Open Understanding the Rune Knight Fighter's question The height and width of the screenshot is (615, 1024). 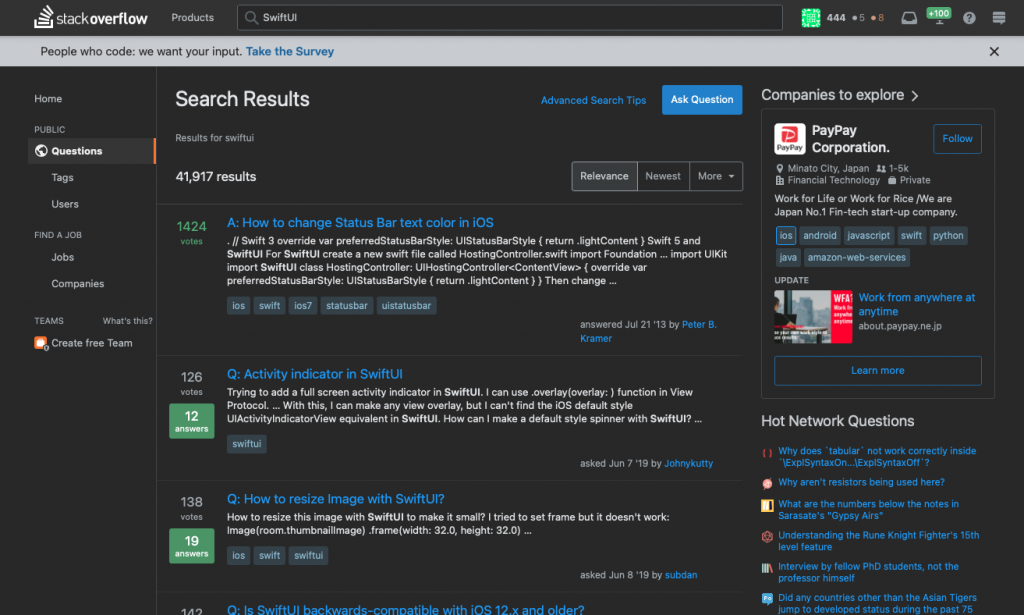[878, 541]
